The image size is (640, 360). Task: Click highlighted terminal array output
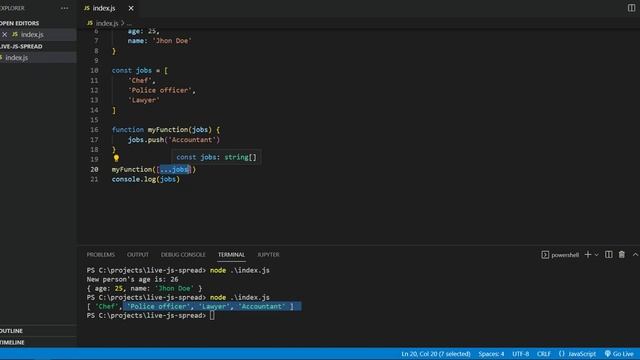coord(212,307)
